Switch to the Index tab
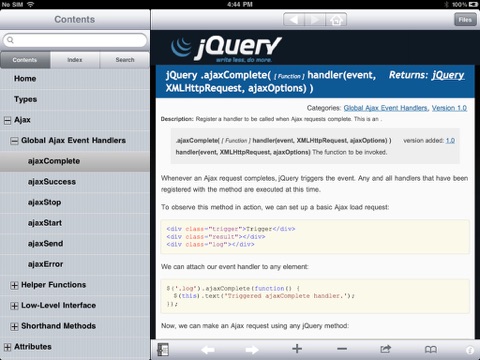The width and height of the screenshot is (480, 360). point(75,60)
